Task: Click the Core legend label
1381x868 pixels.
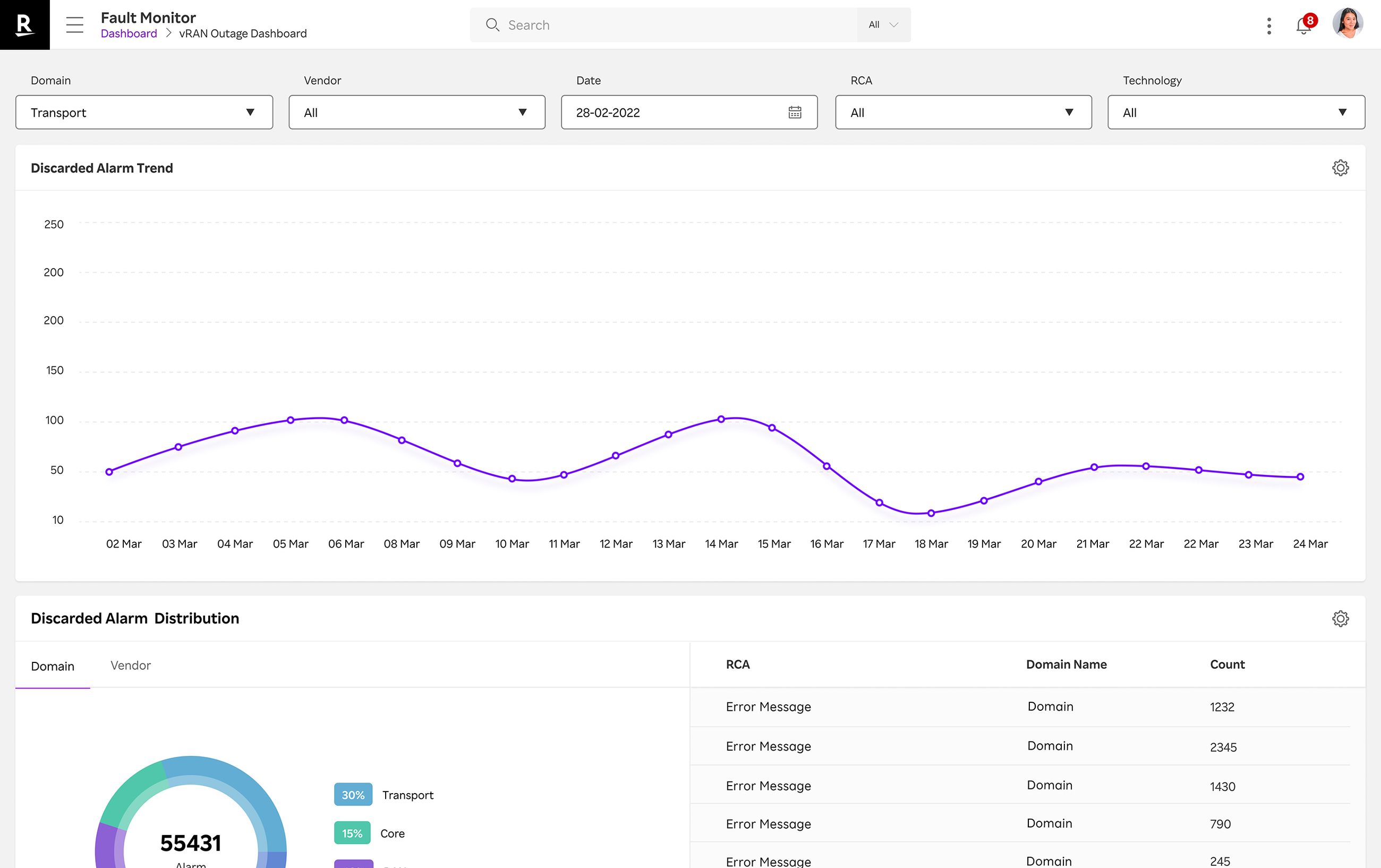Action: pyautogui.click(x=393, y=833)
